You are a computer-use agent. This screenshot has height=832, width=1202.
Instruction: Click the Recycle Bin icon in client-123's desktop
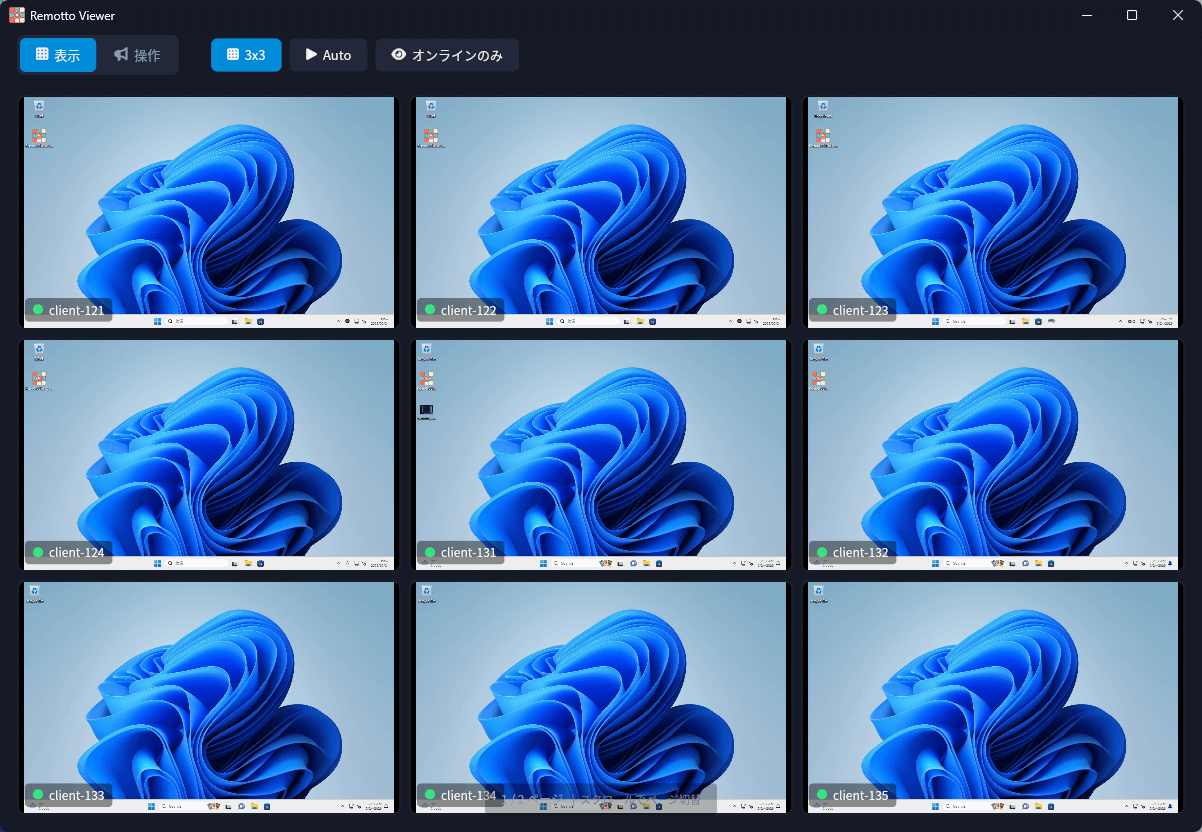(x=822, y=107)
